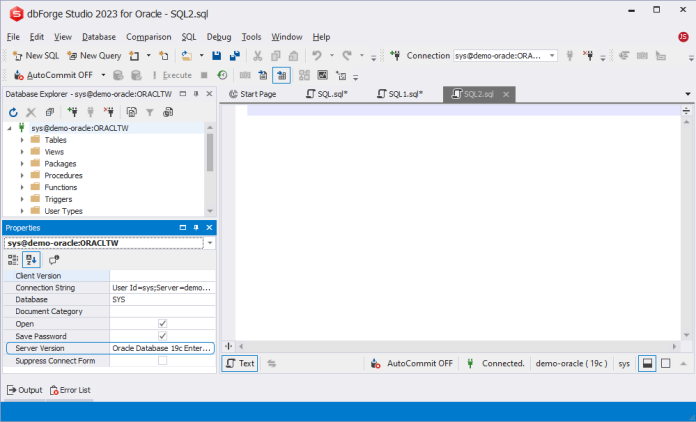Click the alphabetical sort icon in Properties
The width and height of the screenshot is (696, 422).
coord(32,259)
